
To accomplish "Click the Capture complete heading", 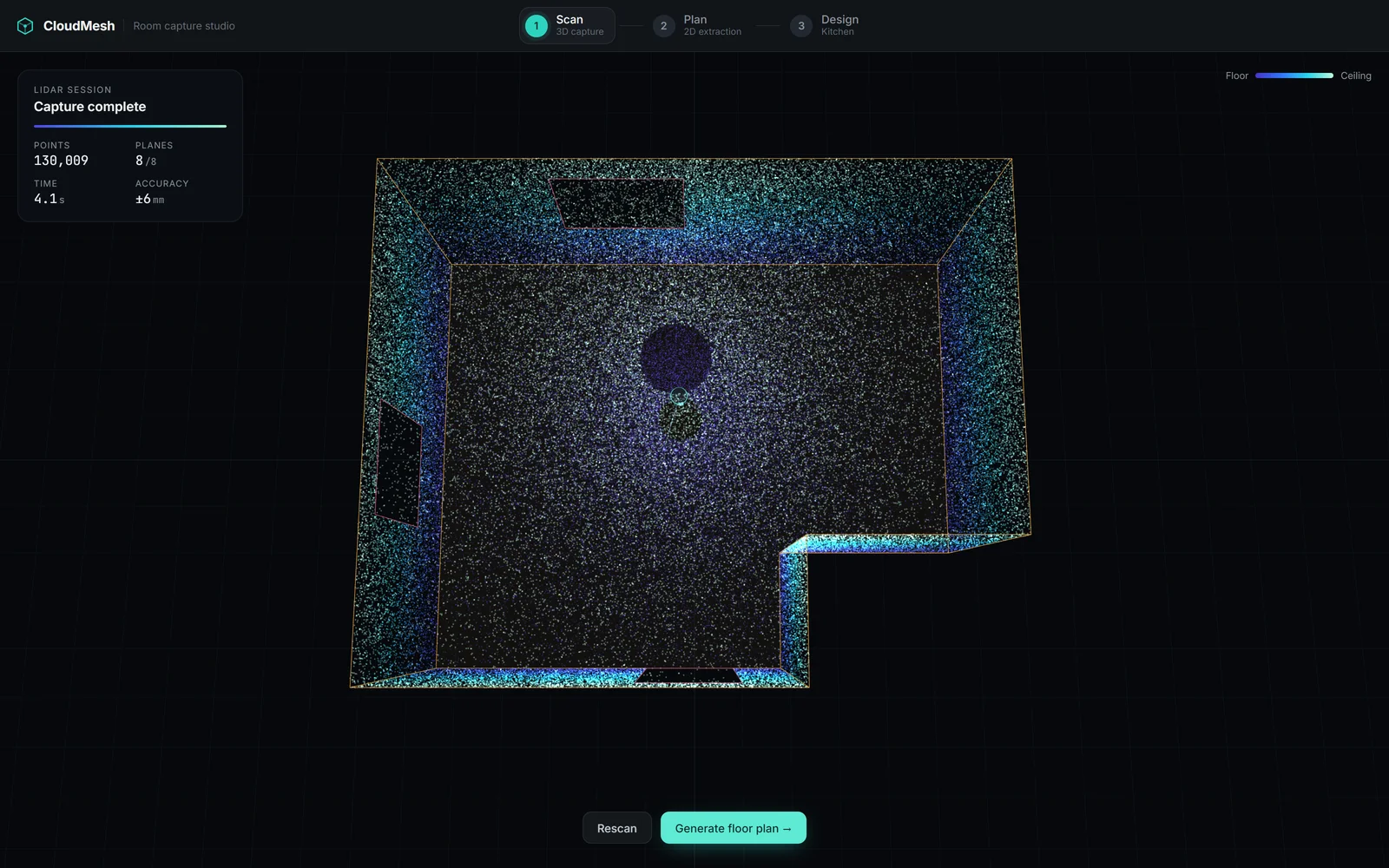I will click(90, 107).
